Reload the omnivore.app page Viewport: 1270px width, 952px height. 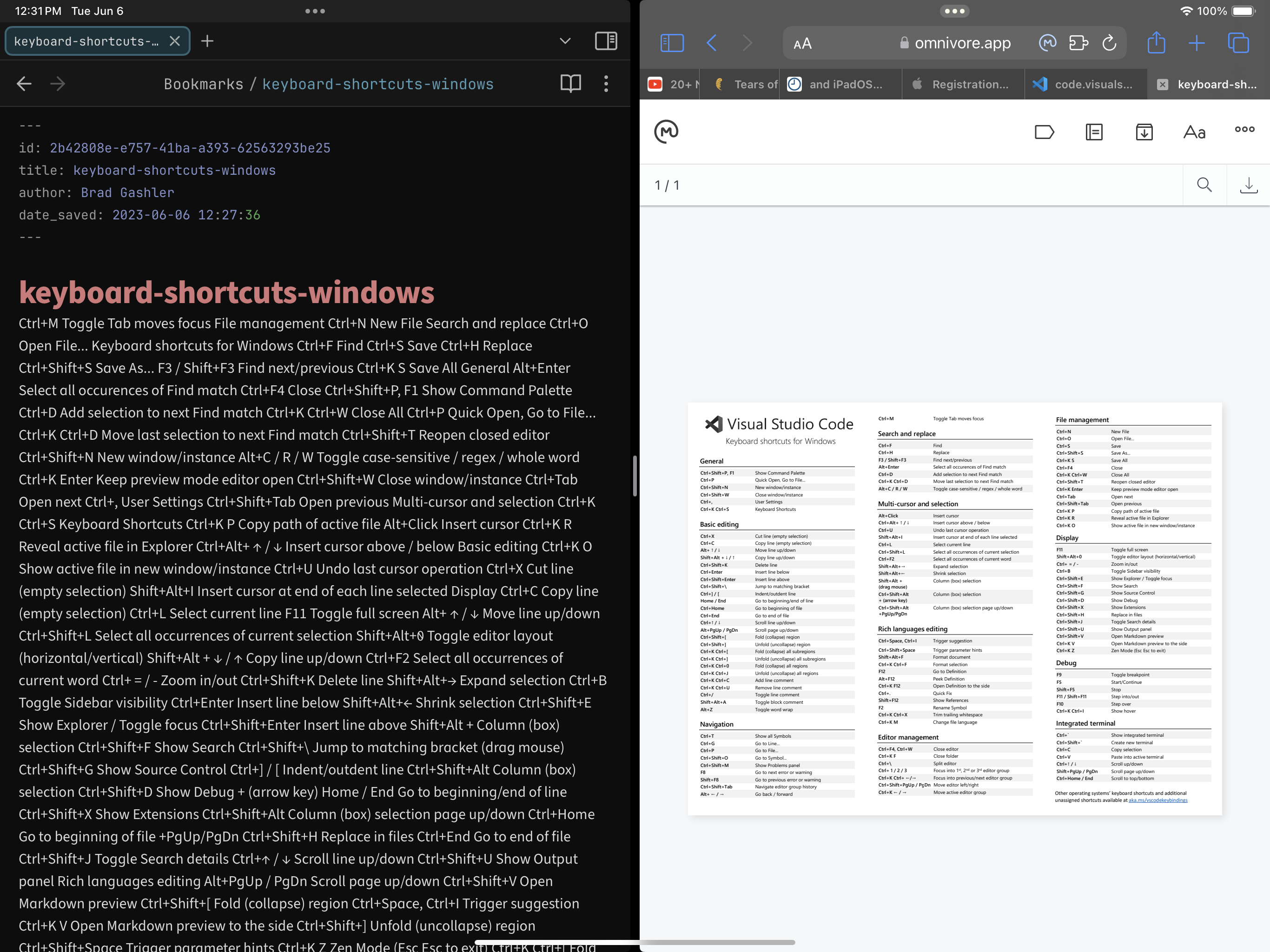tap(1109, 42)
